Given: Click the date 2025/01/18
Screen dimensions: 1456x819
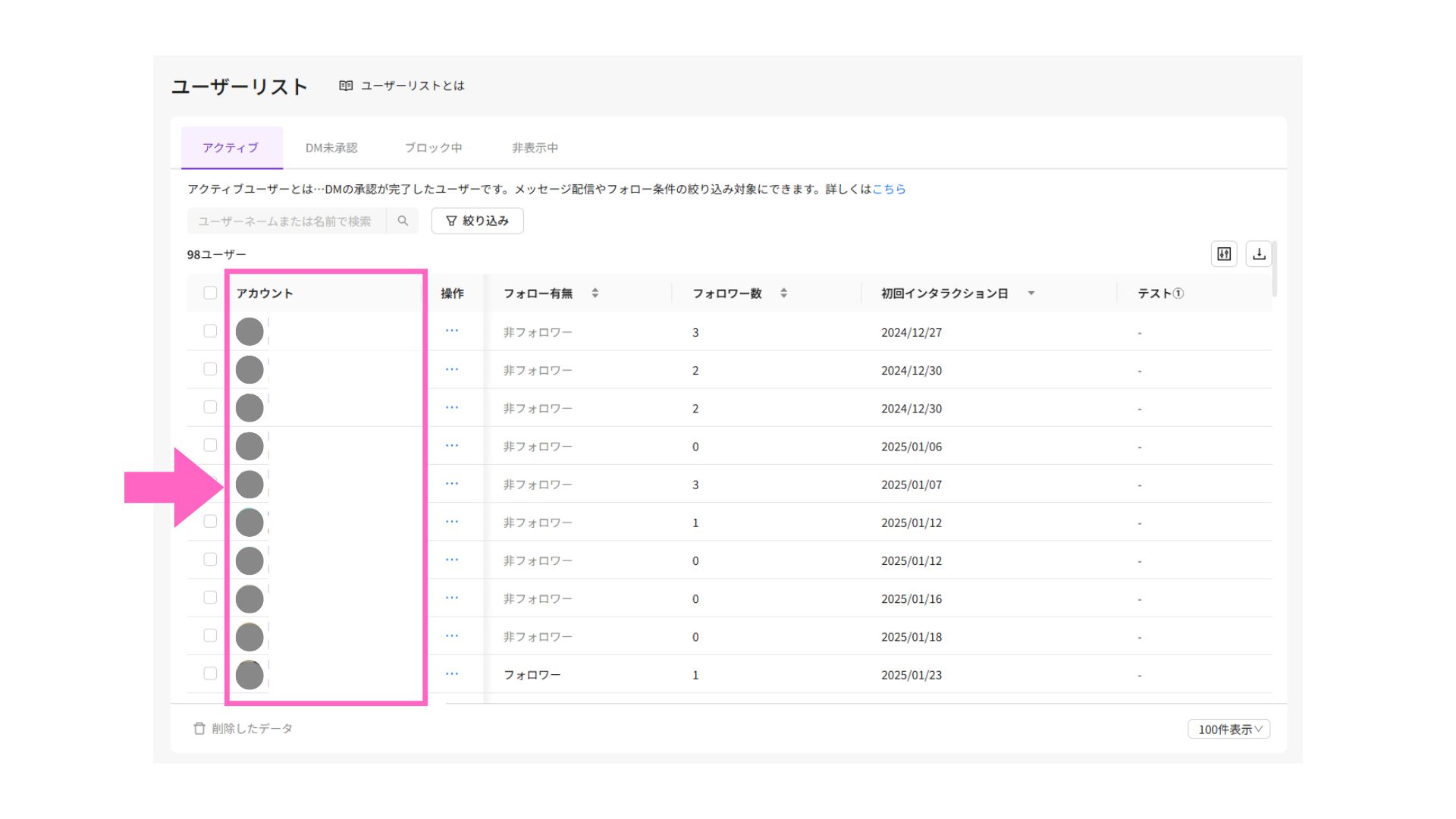Looking at the screenshot, I should point(912,637).
